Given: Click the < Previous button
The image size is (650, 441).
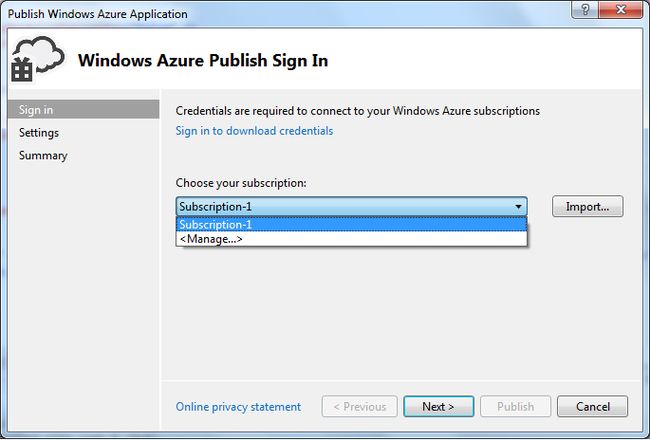Looking at the screenshot, I should point(359,407).
